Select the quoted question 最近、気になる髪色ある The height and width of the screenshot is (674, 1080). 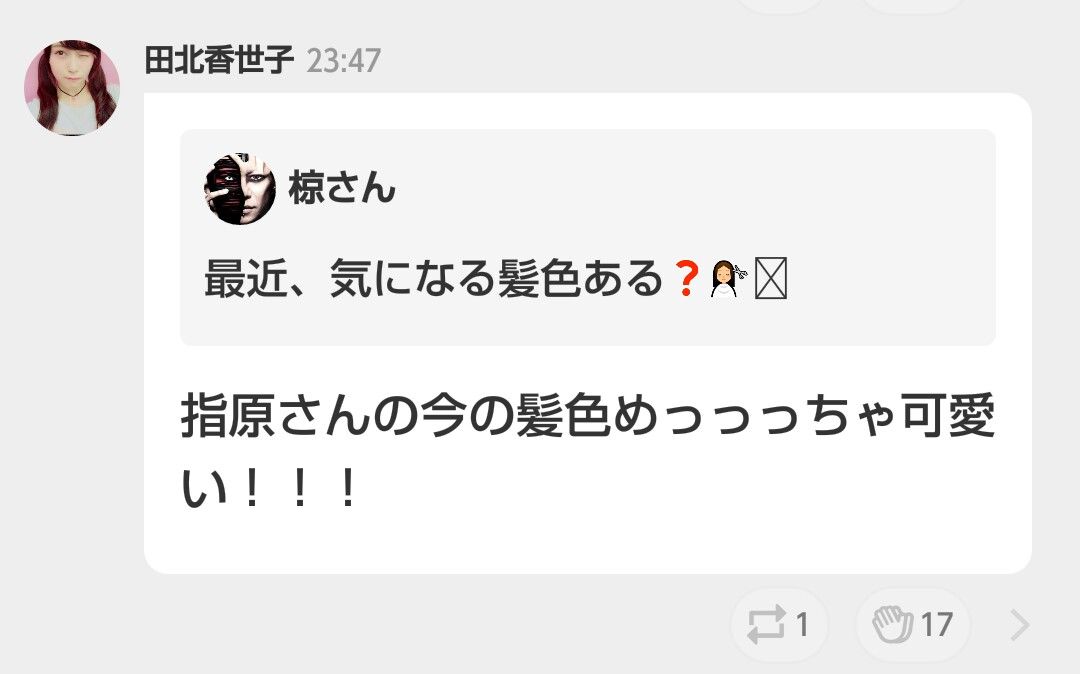click(434, 278)
